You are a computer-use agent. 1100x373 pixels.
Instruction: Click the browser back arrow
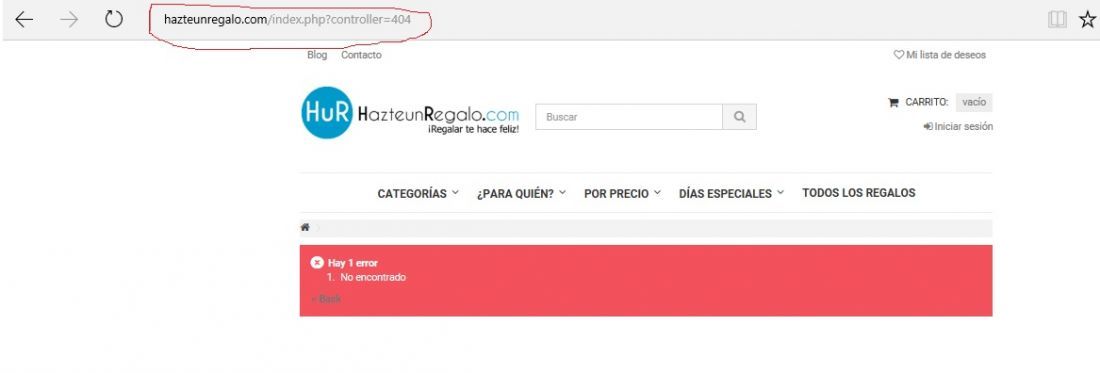point(24,20)
